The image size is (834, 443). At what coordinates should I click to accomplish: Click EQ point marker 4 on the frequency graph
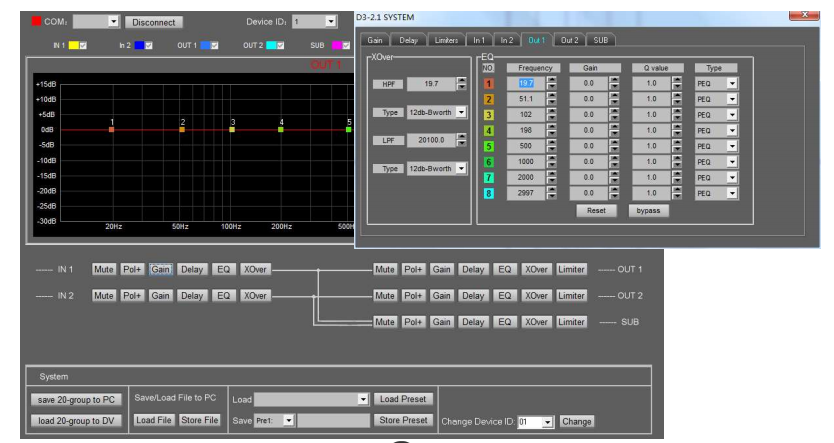point(281,129)
